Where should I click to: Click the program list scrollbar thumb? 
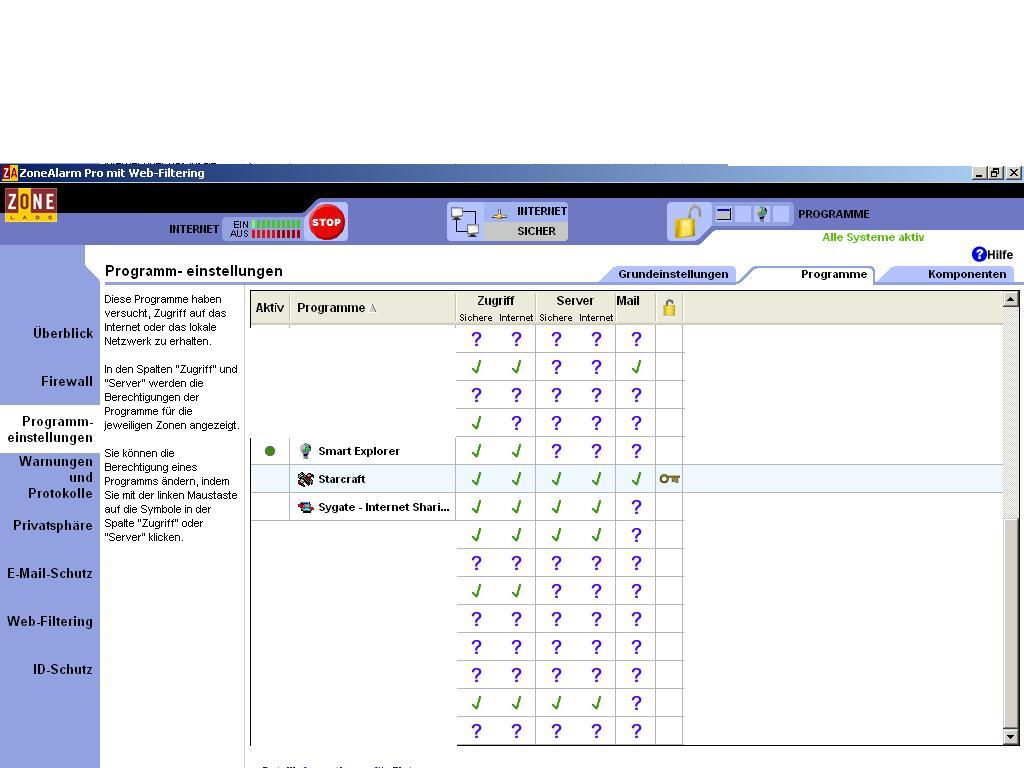click(1010, 624)
